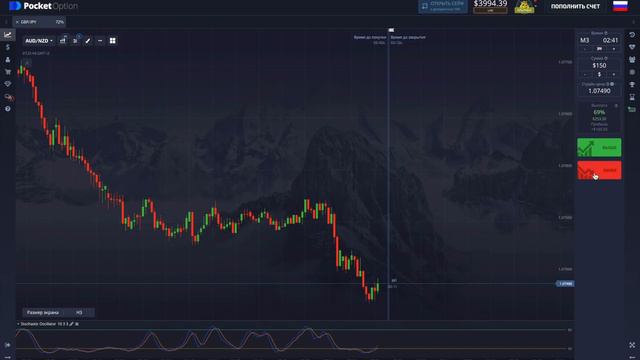
Task: Collapse the Stochastic Oscillator panel arrow
Action: click(x=18, y=324)
